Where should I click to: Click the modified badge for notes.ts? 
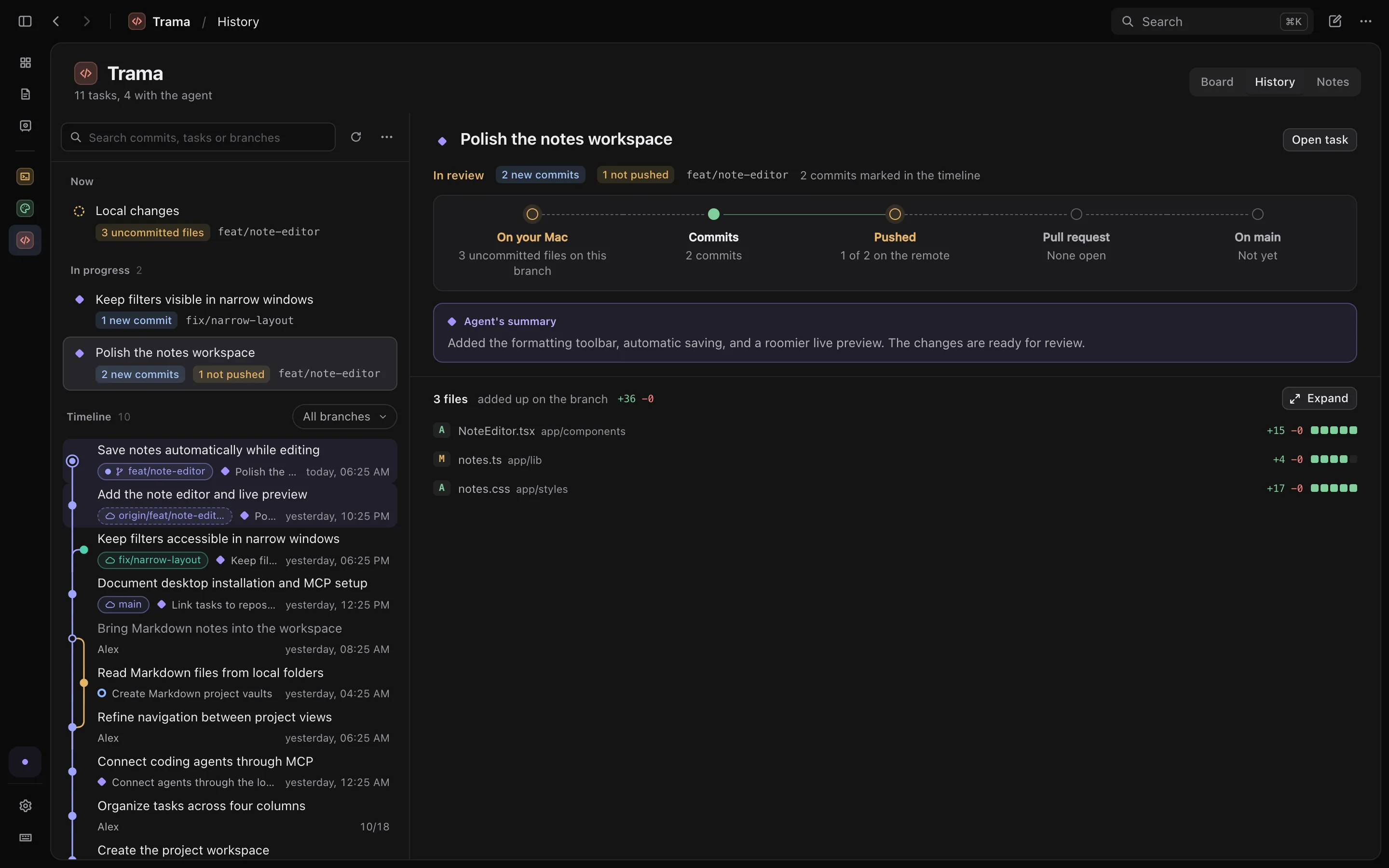coord(441,459)
